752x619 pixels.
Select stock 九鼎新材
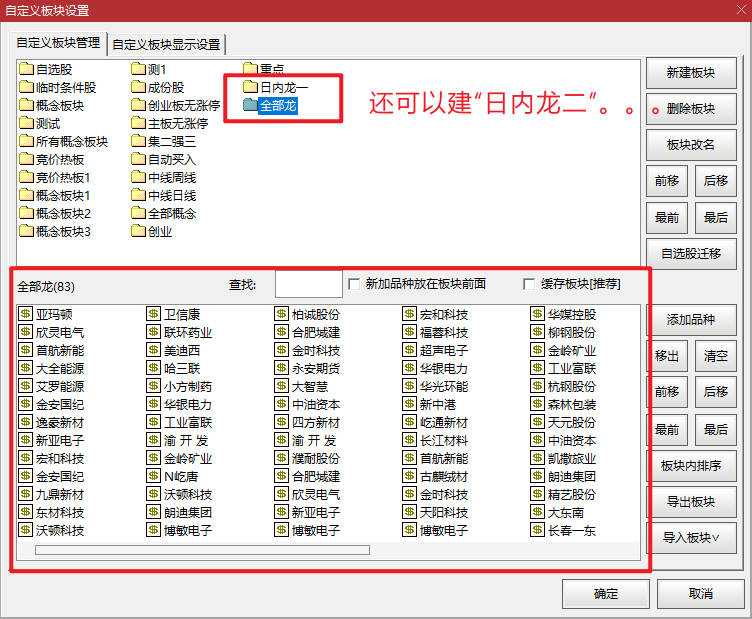tap(60, 494)
